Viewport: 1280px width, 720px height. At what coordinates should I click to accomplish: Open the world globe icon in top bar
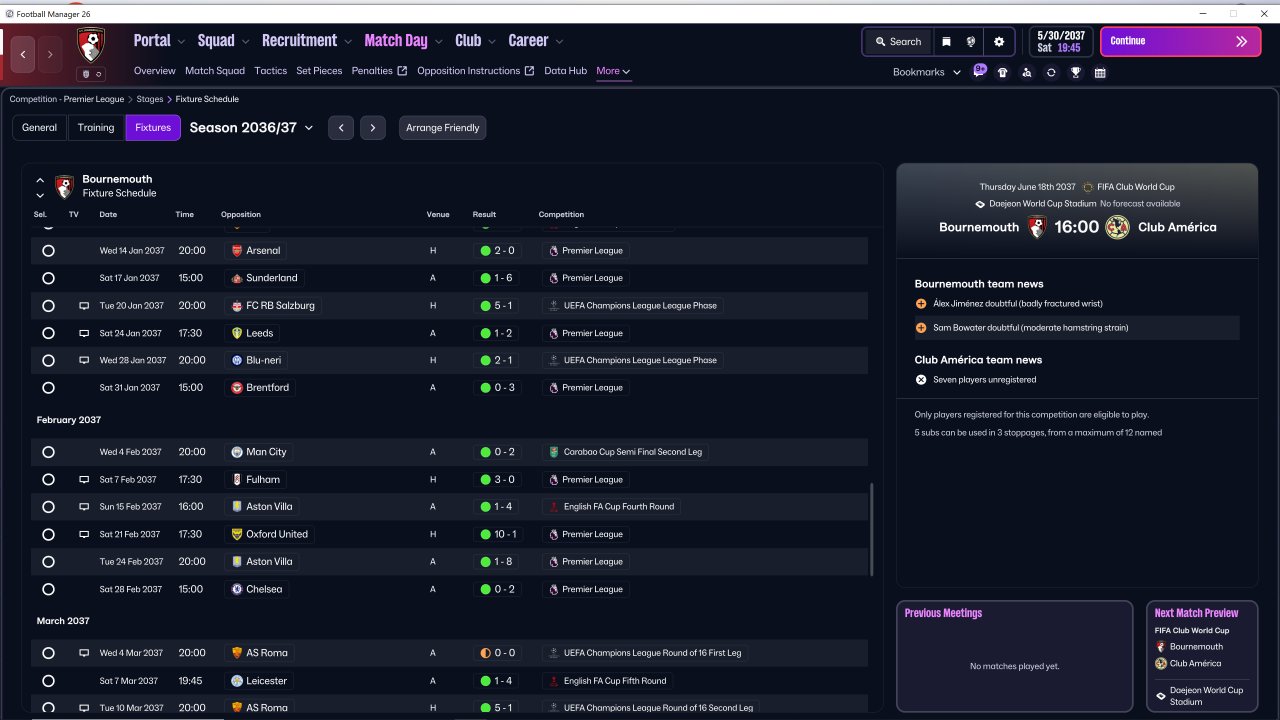[x=971, y=42]
